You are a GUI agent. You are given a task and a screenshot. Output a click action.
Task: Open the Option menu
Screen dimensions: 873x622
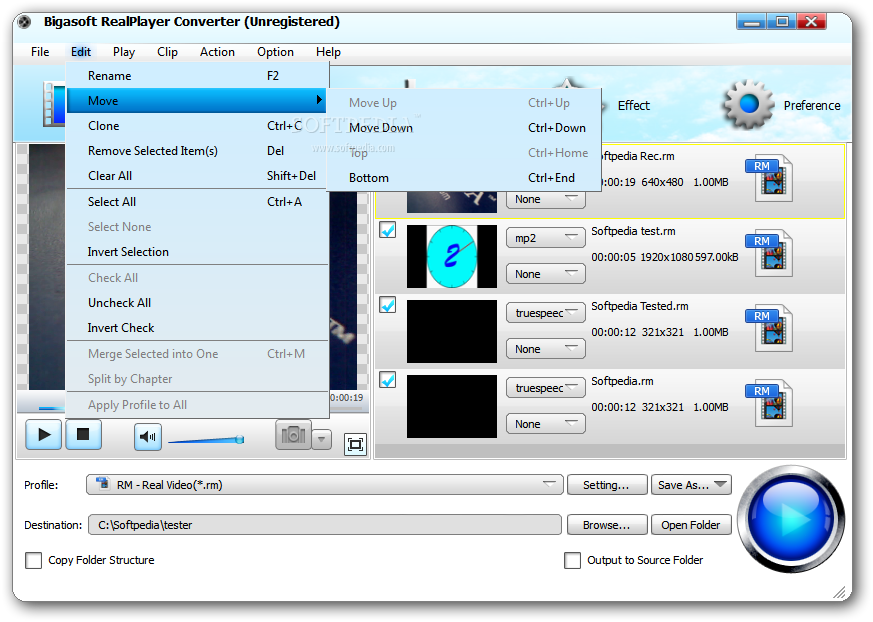275,52
